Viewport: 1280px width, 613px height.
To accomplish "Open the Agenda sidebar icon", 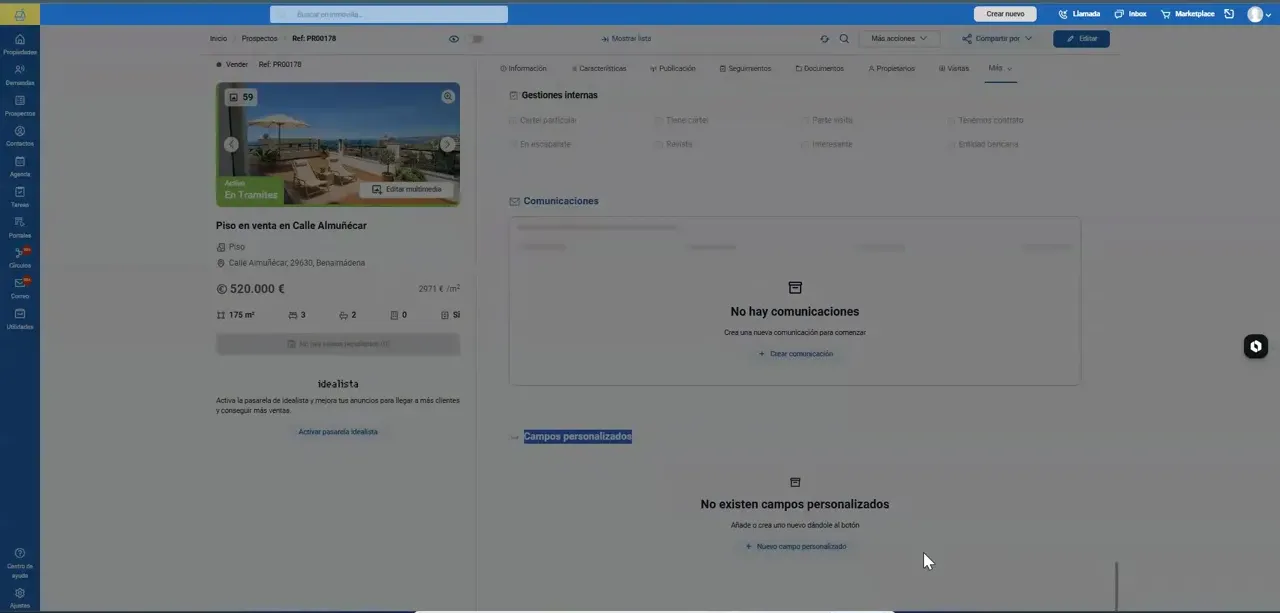I will [x=20, y=166].
